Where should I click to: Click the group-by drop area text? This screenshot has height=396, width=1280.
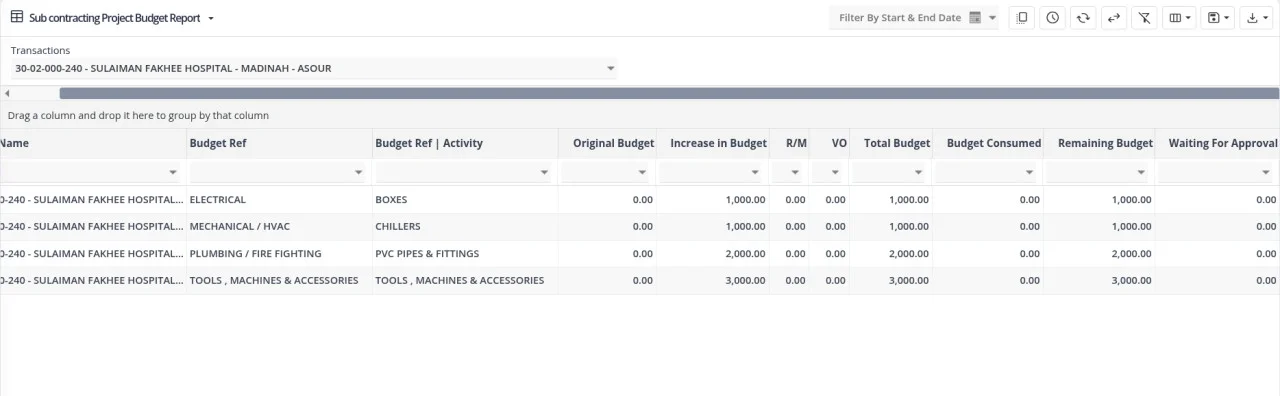[138, 116]
